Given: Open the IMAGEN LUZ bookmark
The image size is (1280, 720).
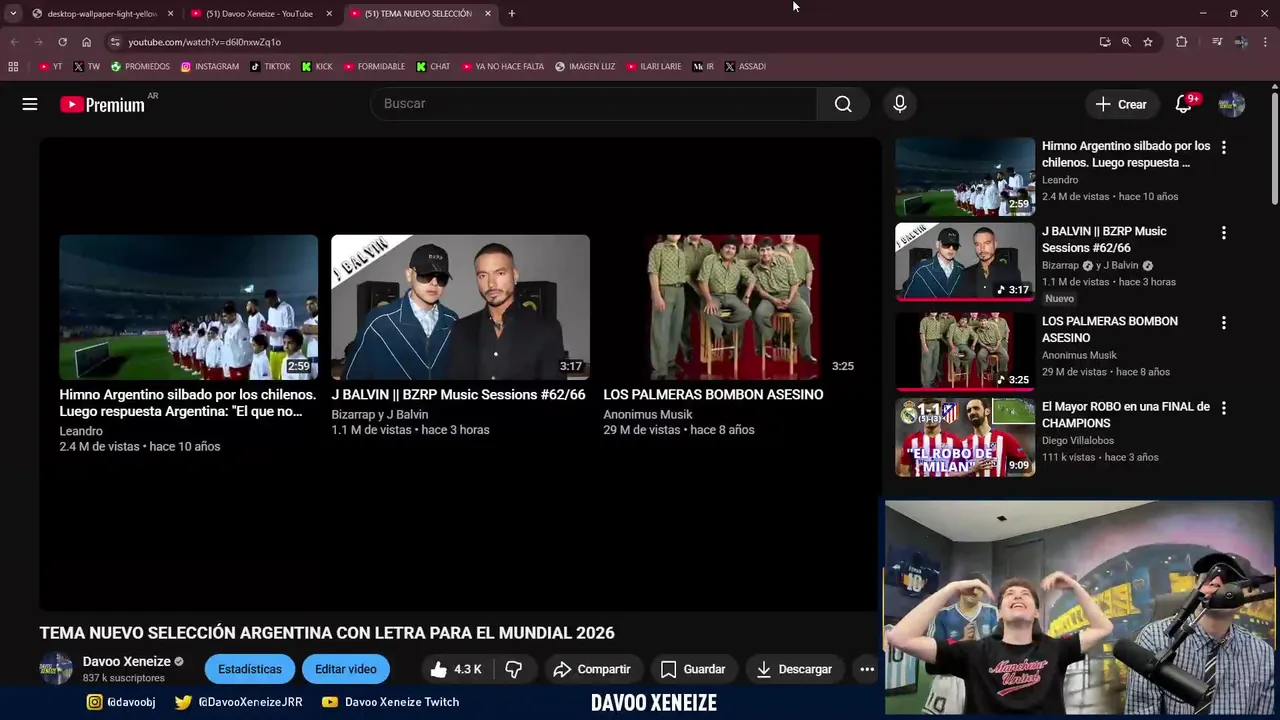Looking at the screenshot, I should [x=585, y=67].
